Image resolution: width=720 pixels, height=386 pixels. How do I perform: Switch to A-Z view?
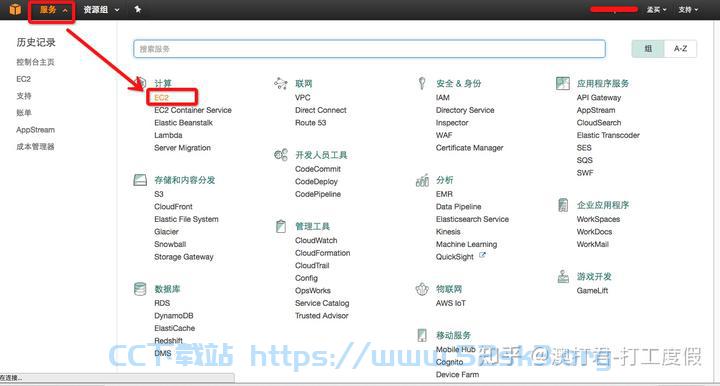[x=681, y=49]
